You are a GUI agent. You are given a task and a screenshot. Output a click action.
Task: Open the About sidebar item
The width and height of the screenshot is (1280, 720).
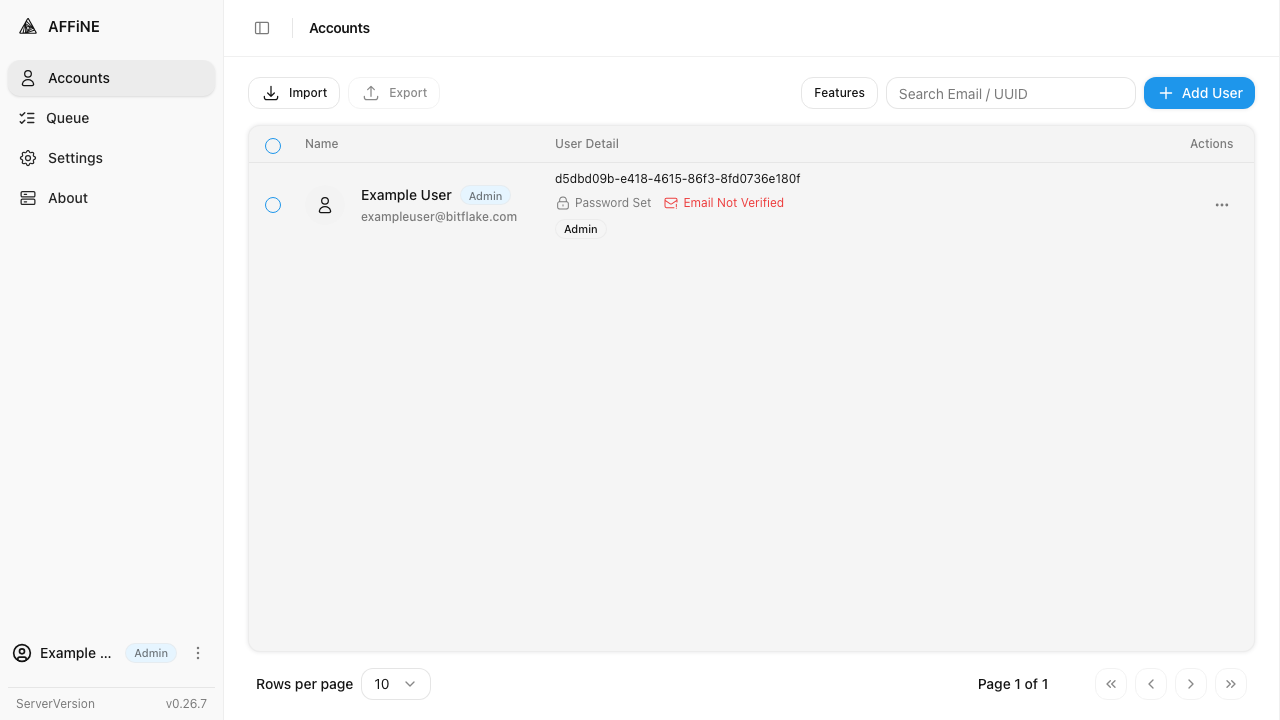[x=111, y=198]
